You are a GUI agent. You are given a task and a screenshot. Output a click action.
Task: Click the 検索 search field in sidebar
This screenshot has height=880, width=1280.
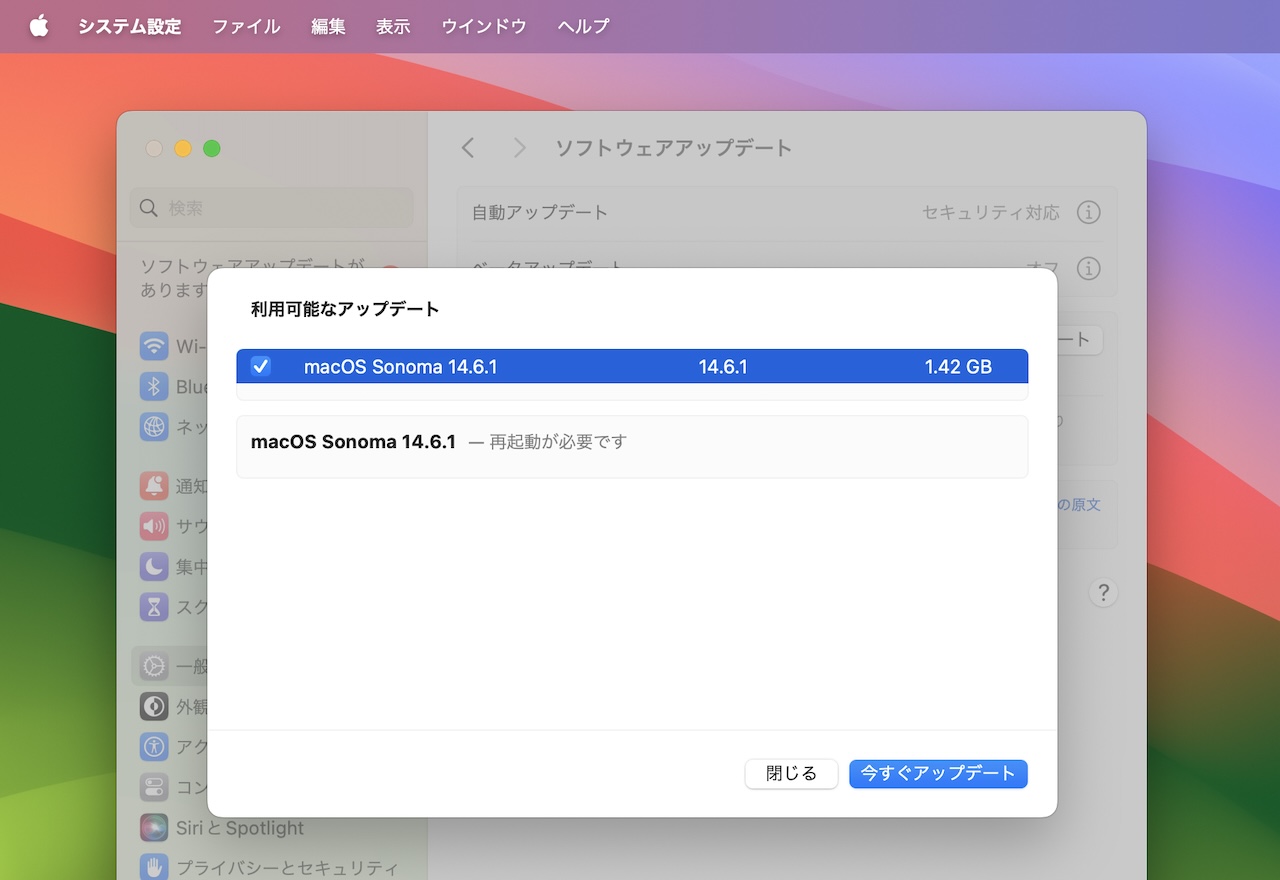click(x=271, y=208)
